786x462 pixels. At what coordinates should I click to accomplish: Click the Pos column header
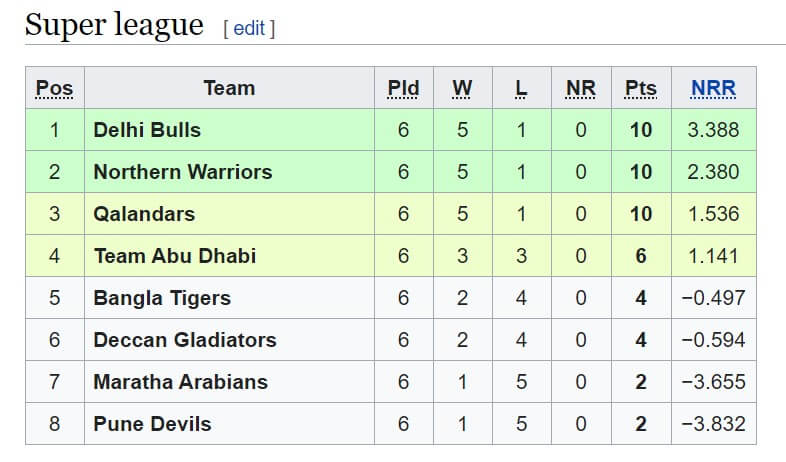coord(55,88)
